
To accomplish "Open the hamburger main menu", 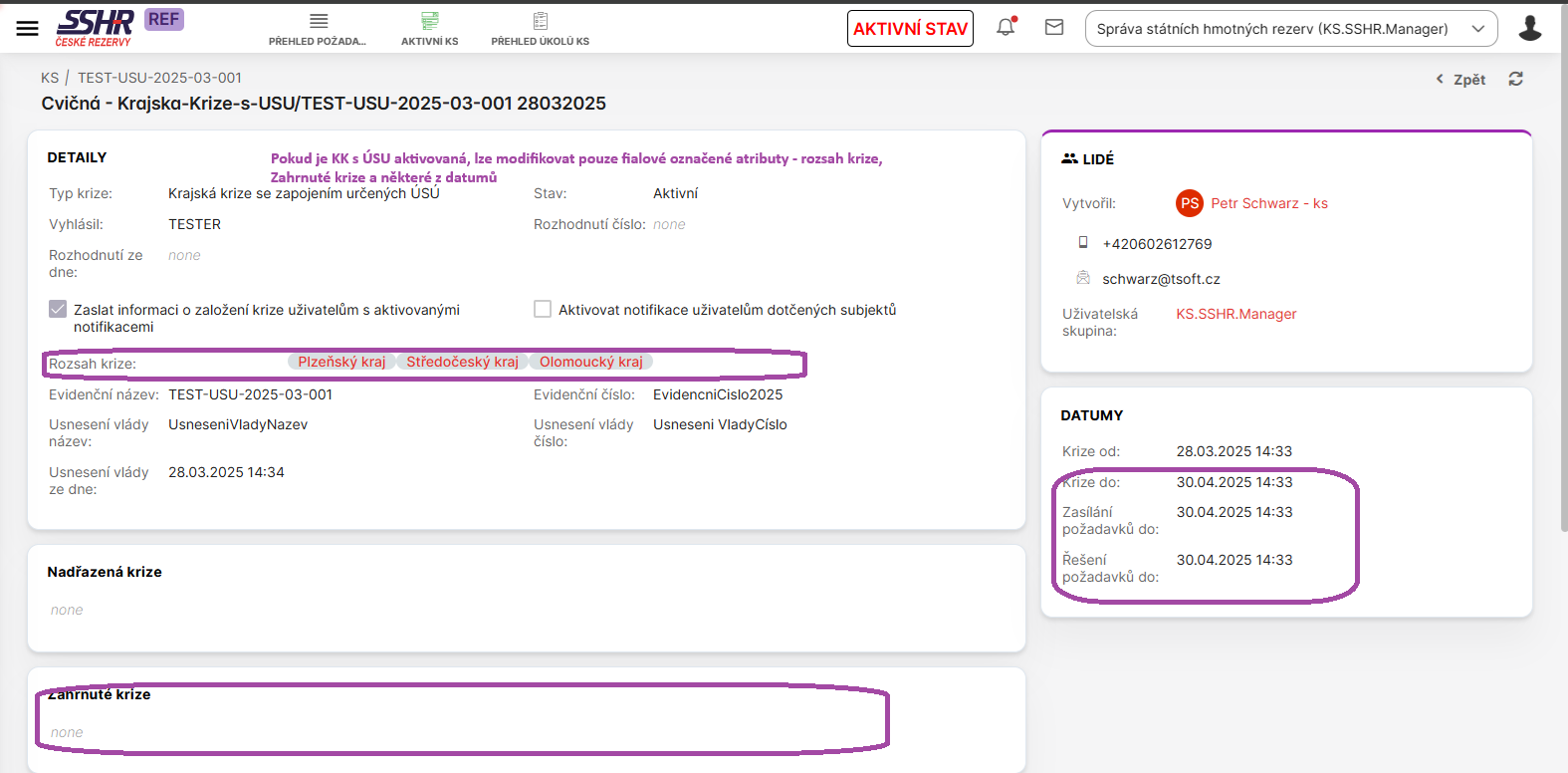I will point(27,29).
